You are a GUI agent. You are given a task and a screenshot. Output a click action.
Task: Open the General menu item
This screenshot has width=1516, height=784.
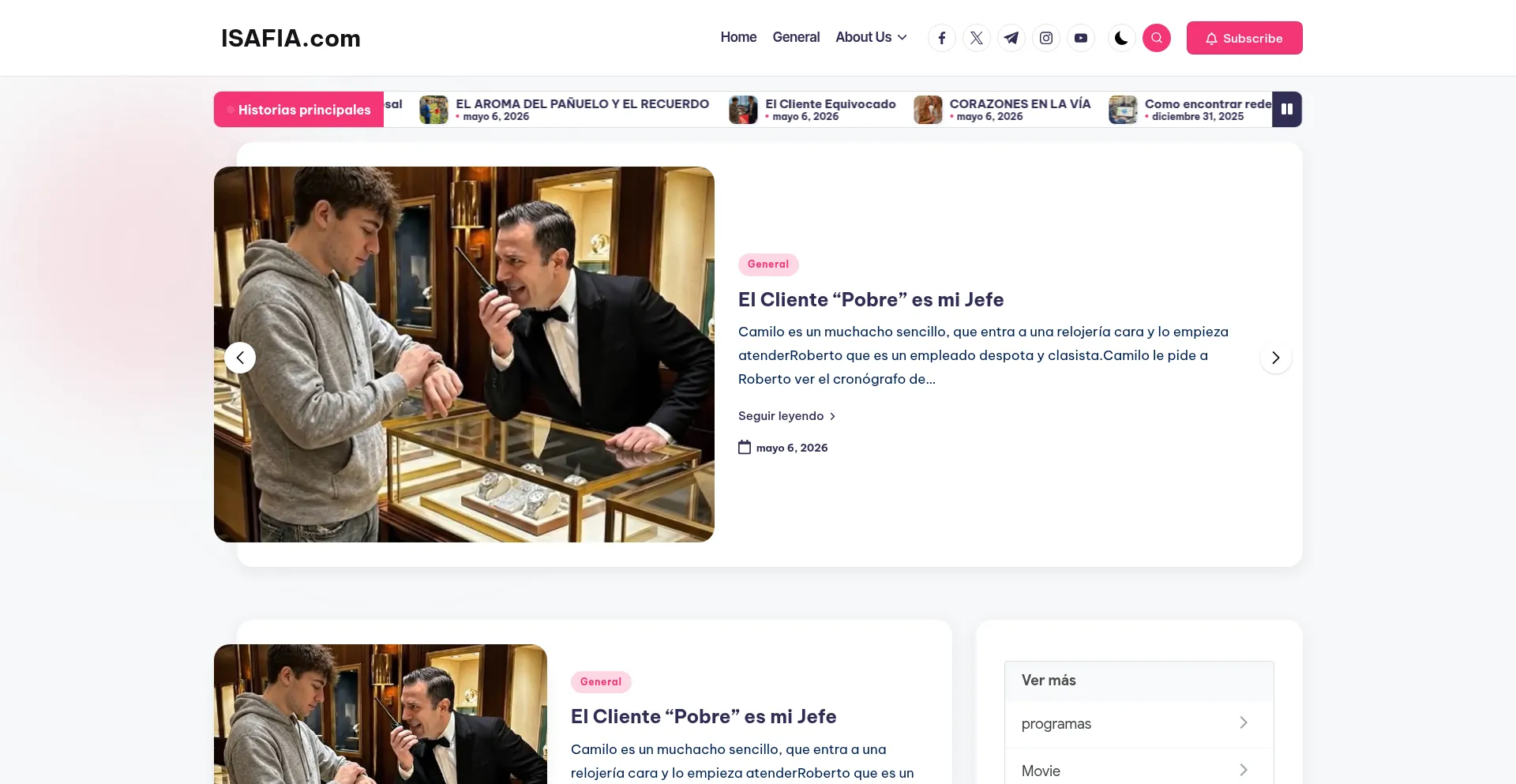[796, 37]
